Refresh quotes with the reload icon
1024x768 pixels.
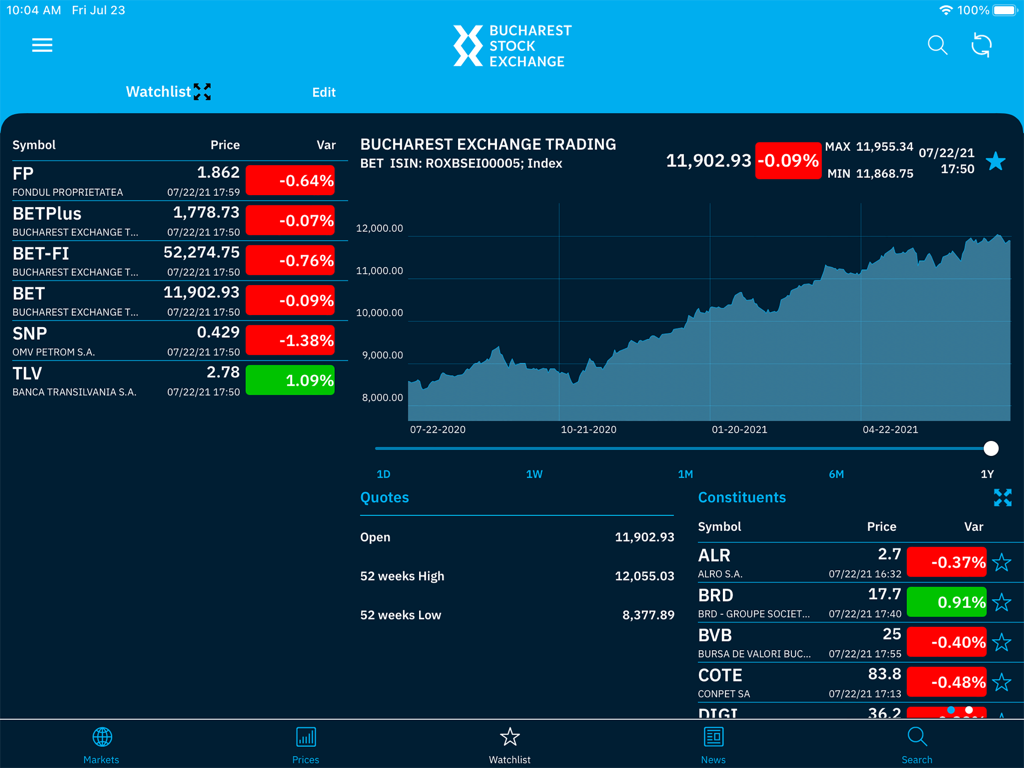click(981, 45)
